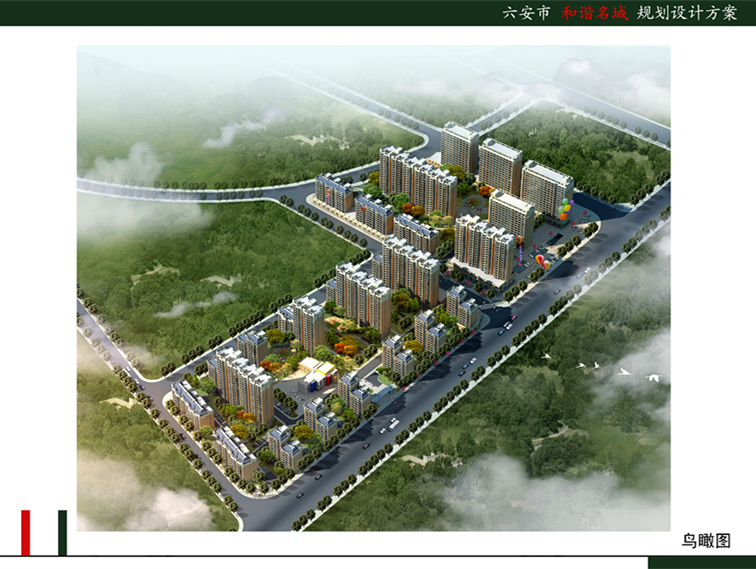The image size is (756, 569).
Task: Click the colorful kindergarten building in the center
Action: [x=319, y=373]
